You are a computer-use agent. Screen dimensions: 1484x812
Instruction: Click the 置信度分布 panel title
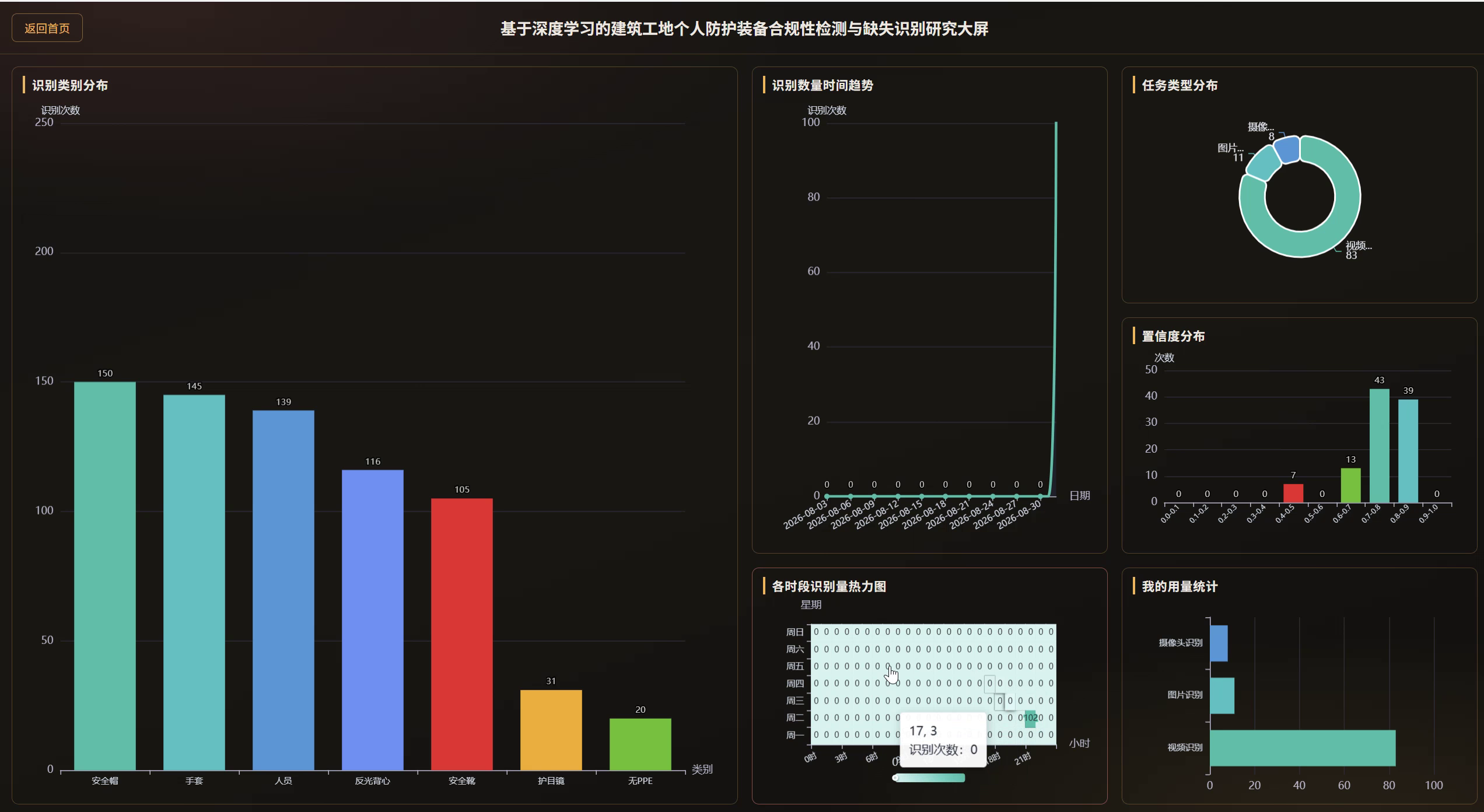[x=1173, y=336]
